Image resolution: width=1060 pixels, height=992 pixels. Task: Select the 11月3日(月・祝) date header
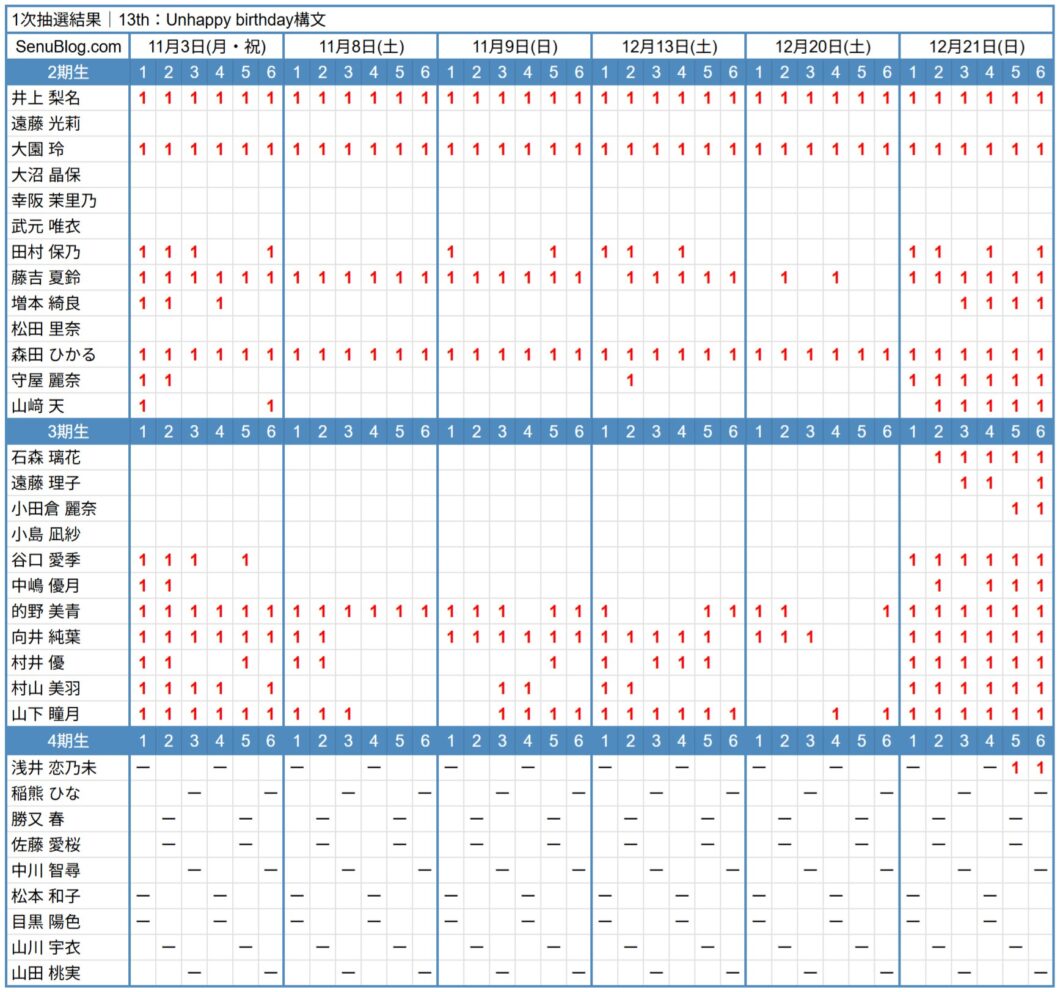click(206, 47)
